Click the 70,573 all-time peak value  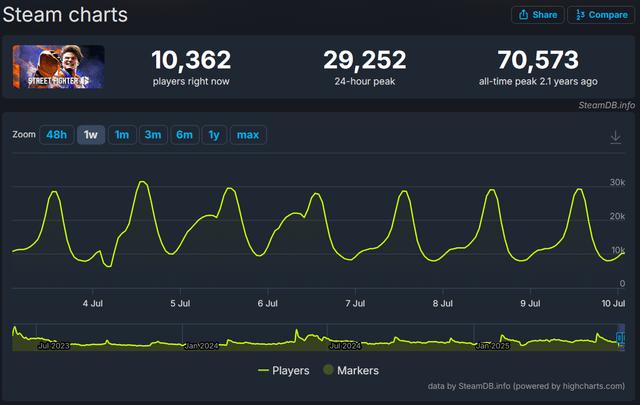pos(538,60)
